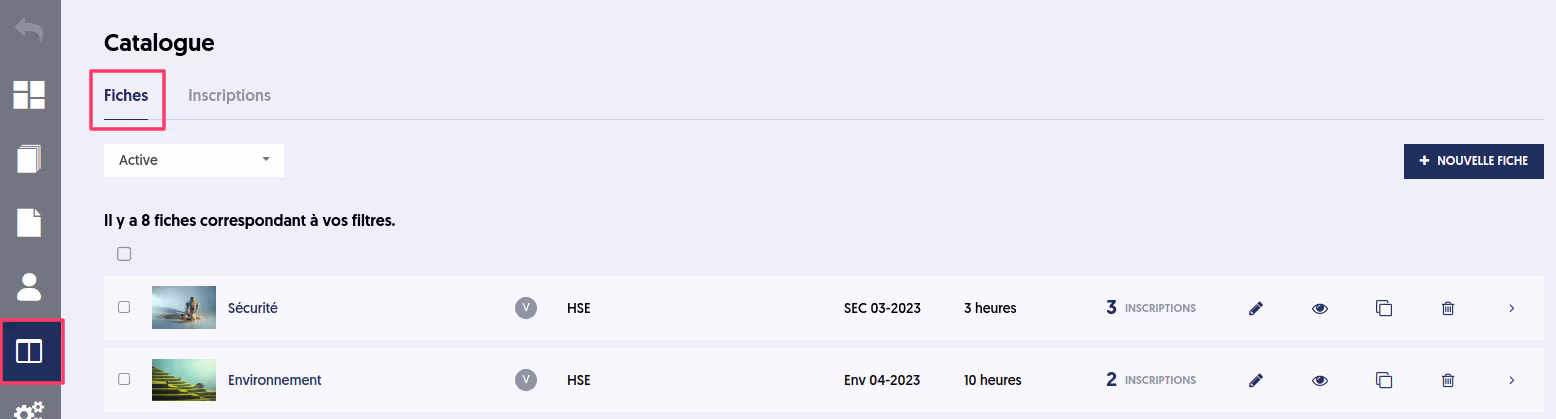The width and height of the screenshot is (1556, 419).
Task: Open the settings gears icon in sidebar
Action: point(29,410)
